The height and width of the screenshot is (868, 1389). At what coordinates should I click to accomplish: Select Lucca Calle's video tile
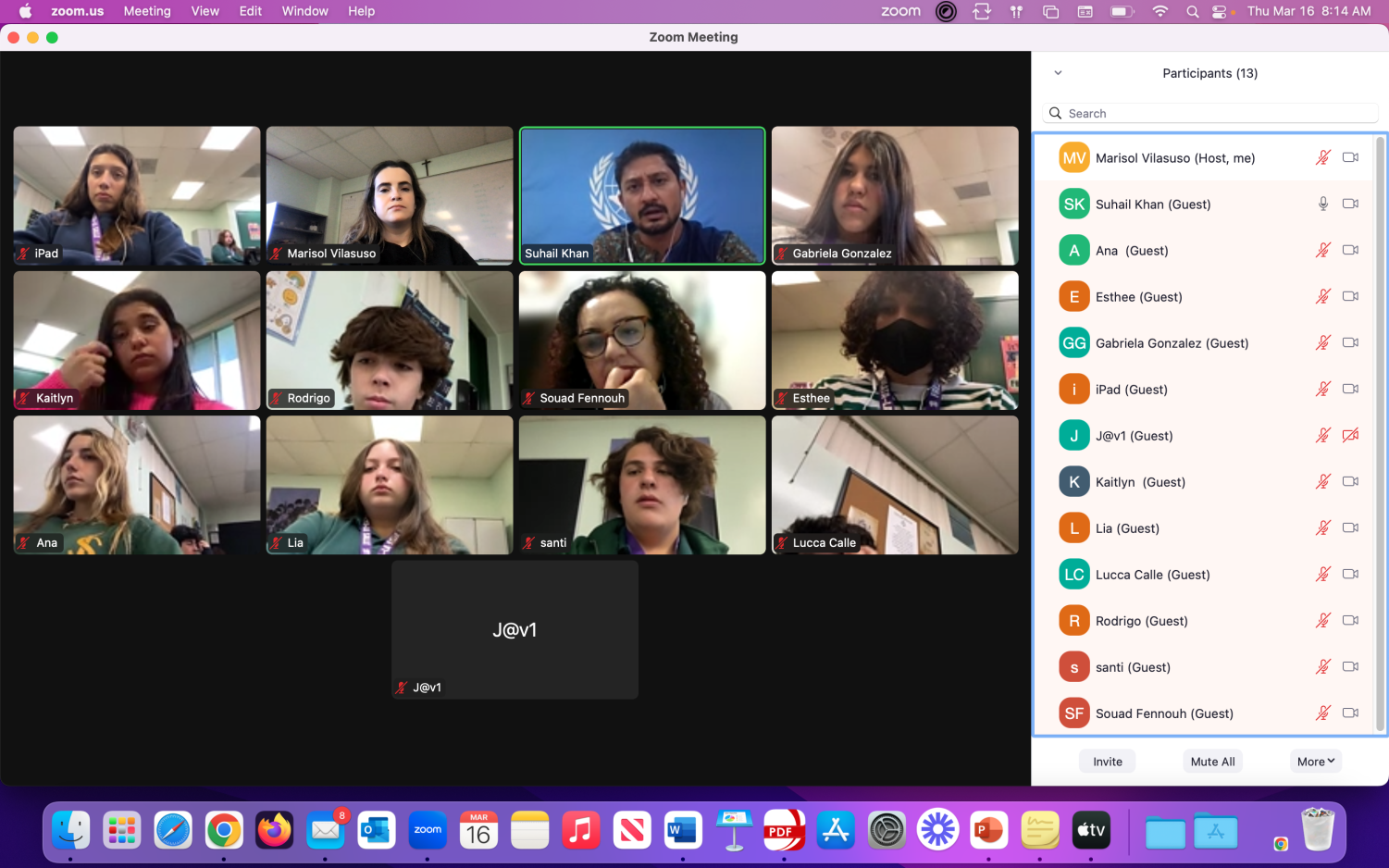coord(895,485)
